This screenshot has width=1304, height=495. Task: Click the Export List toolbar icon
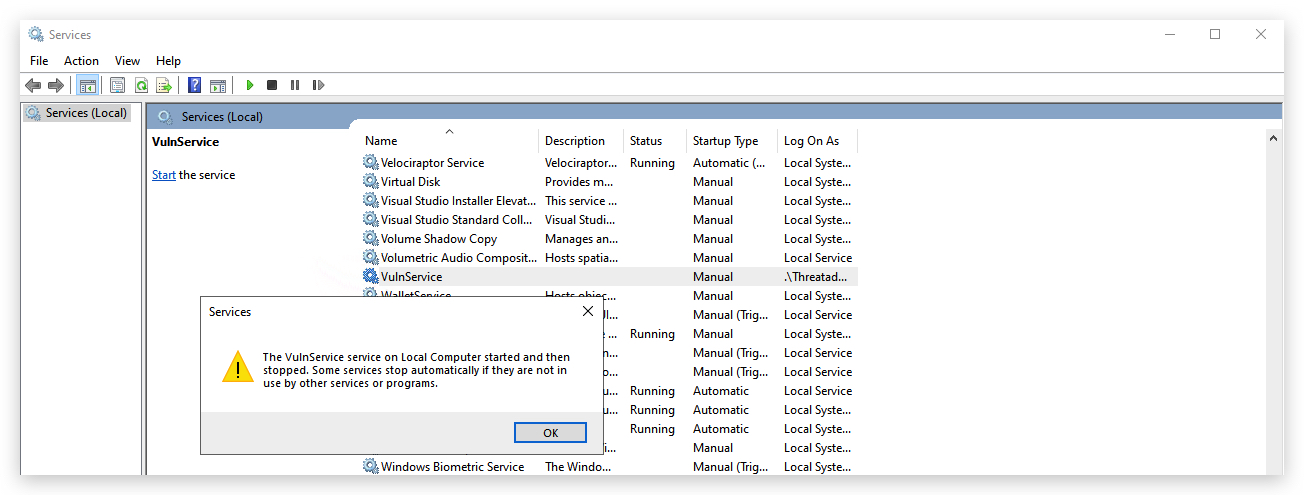click(164, 86)
